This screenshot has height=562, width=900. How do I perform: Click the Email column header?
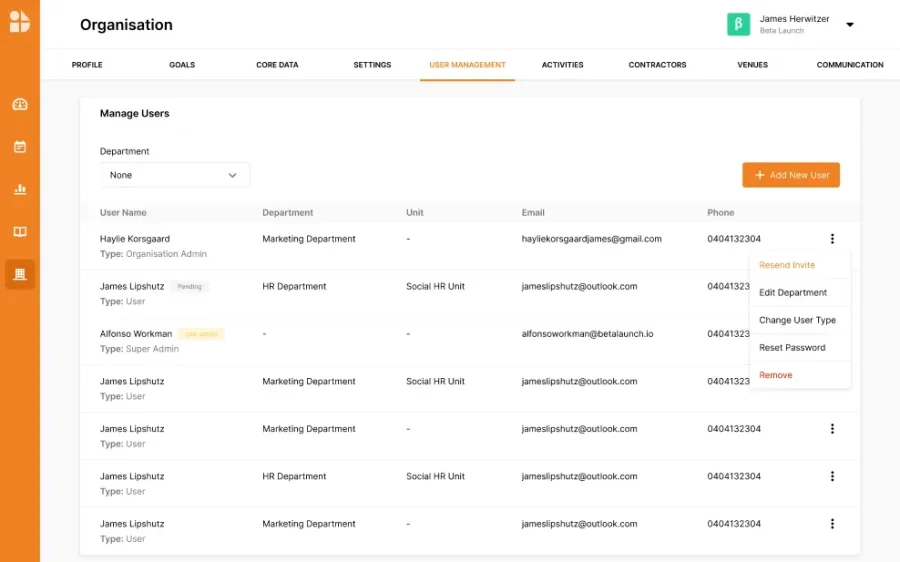[x=533, y=212]
